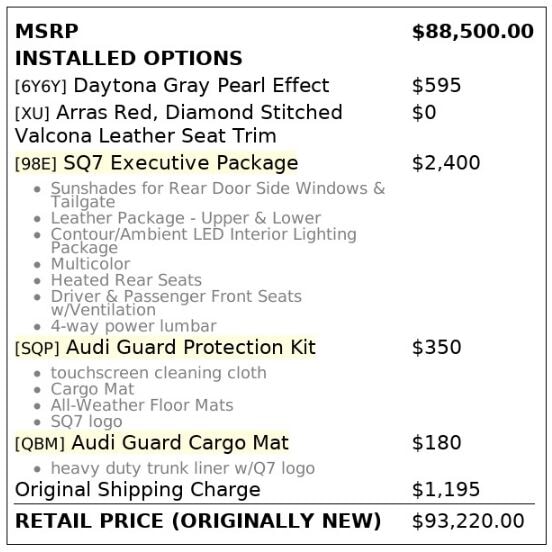Image resolution: width=552 pixels, height=552 pixels.
Task: Select the $88,500.00 MSRP amount
Action: coord(473,32)
